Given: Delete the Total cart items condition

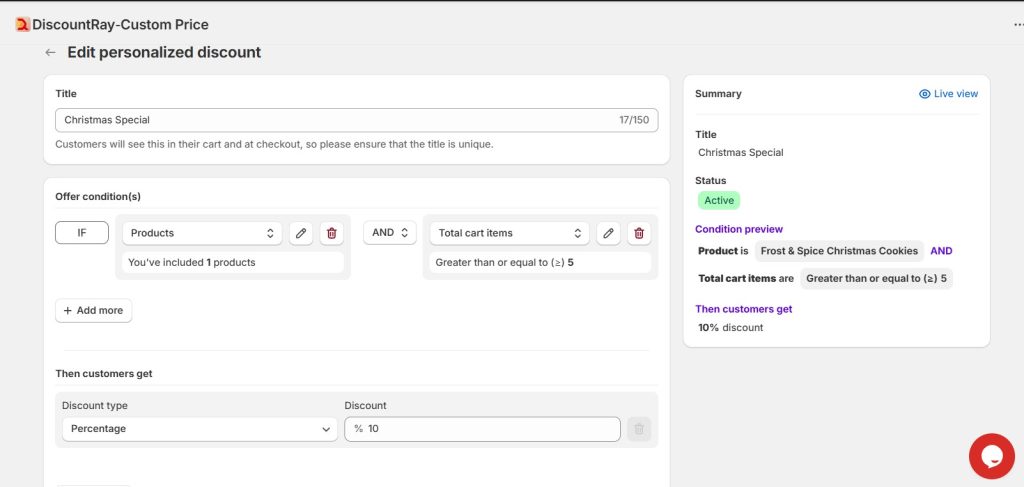Looking at the screenshot, I should (x=639, y=233).
